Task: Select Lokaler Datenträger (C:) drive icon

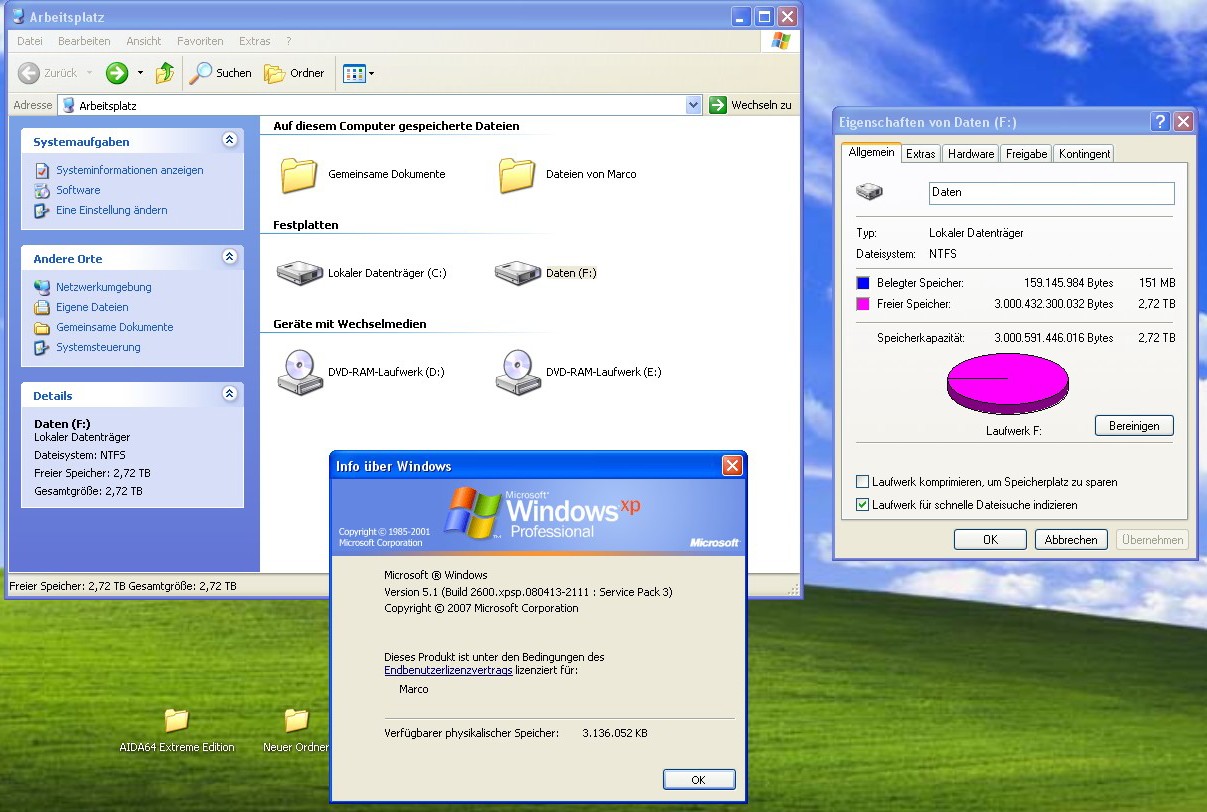Action: pos(300,272)
